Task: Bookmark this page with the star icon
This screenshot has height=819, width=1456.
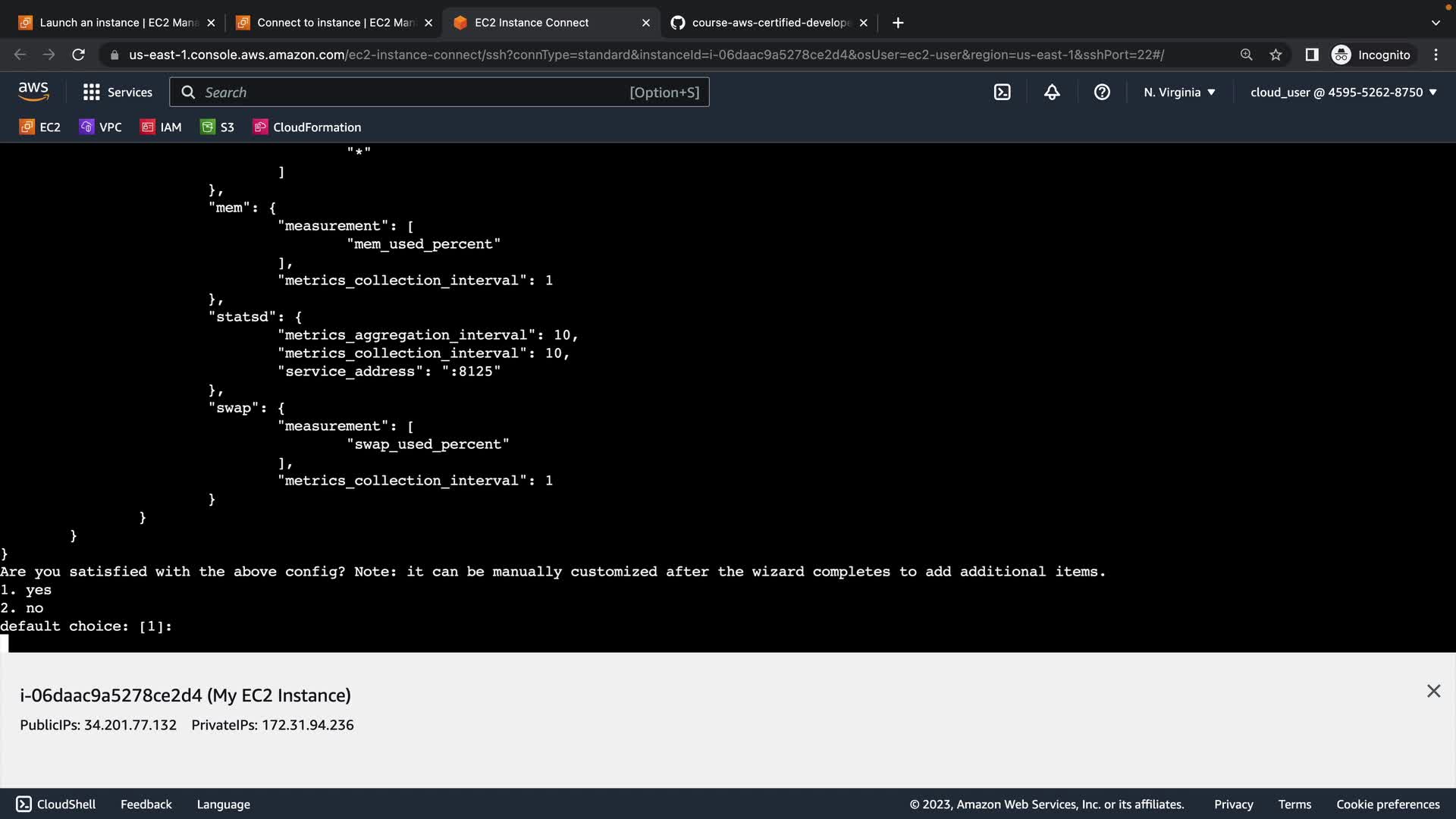Action: [1276, 55]
